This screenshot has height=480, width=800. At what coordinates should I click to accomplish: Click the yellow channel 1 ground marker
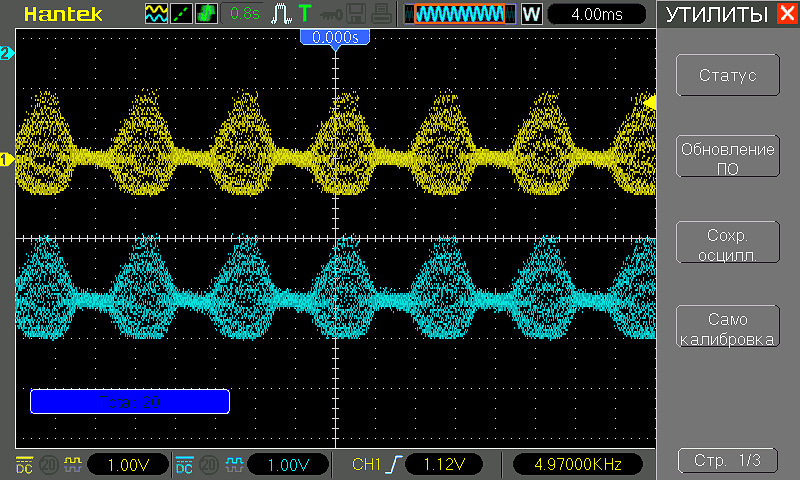pyautogui.click(x=7, y=159)
